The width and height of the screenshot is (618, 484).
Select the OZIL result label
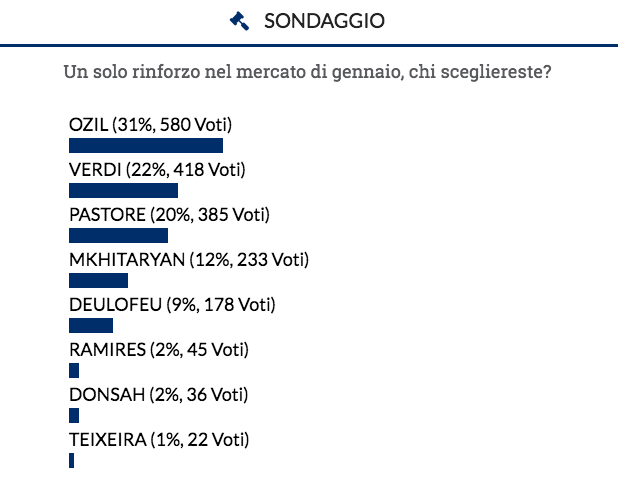pos(150,126)
